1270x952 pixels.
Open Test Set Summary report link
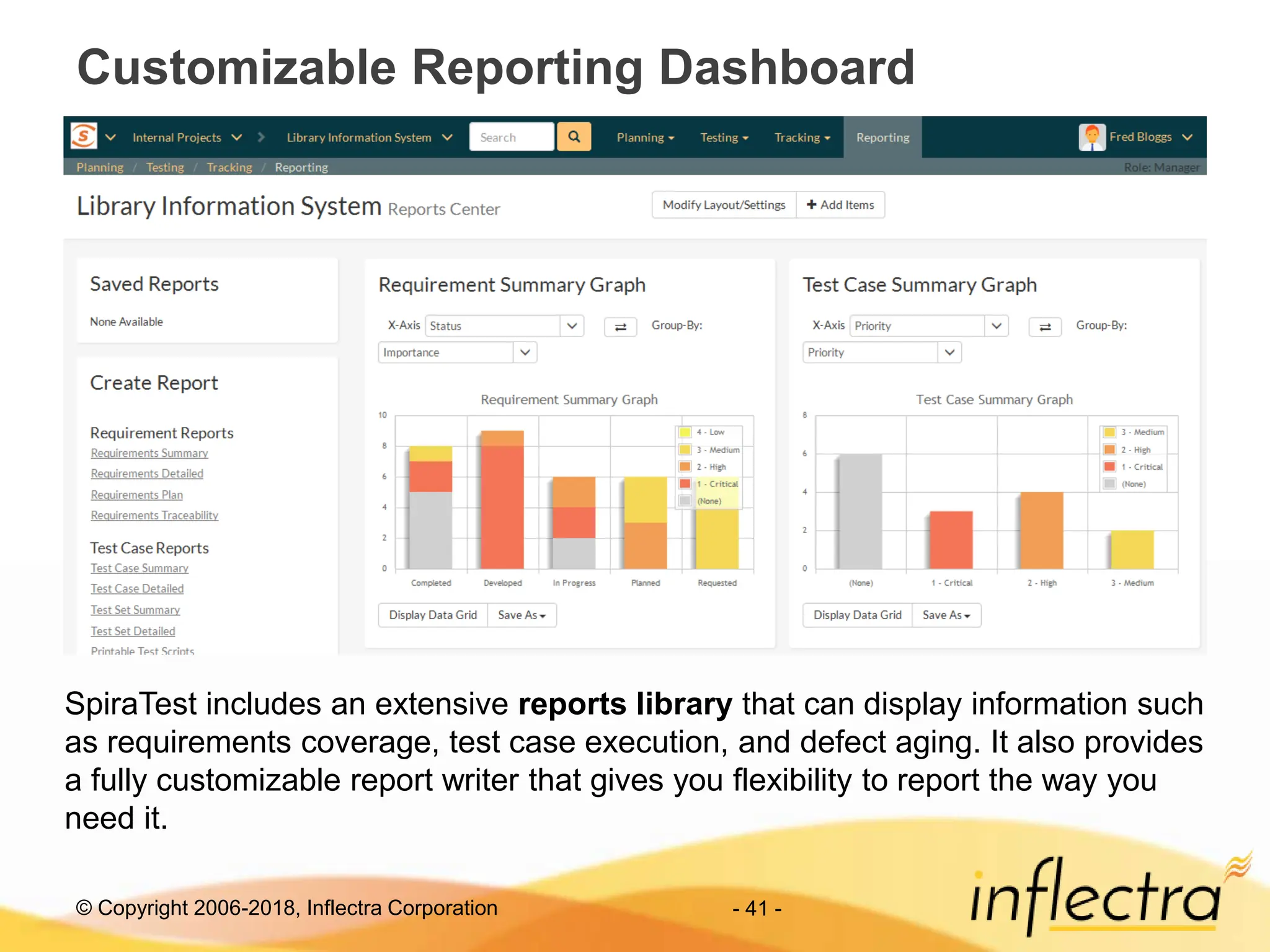[x=135, y=610]
